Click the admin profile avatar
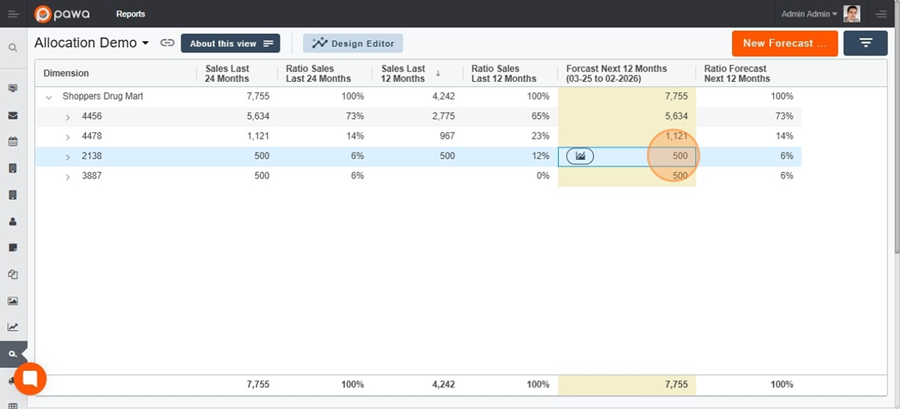Screen dimensions: 900x409 852,14
